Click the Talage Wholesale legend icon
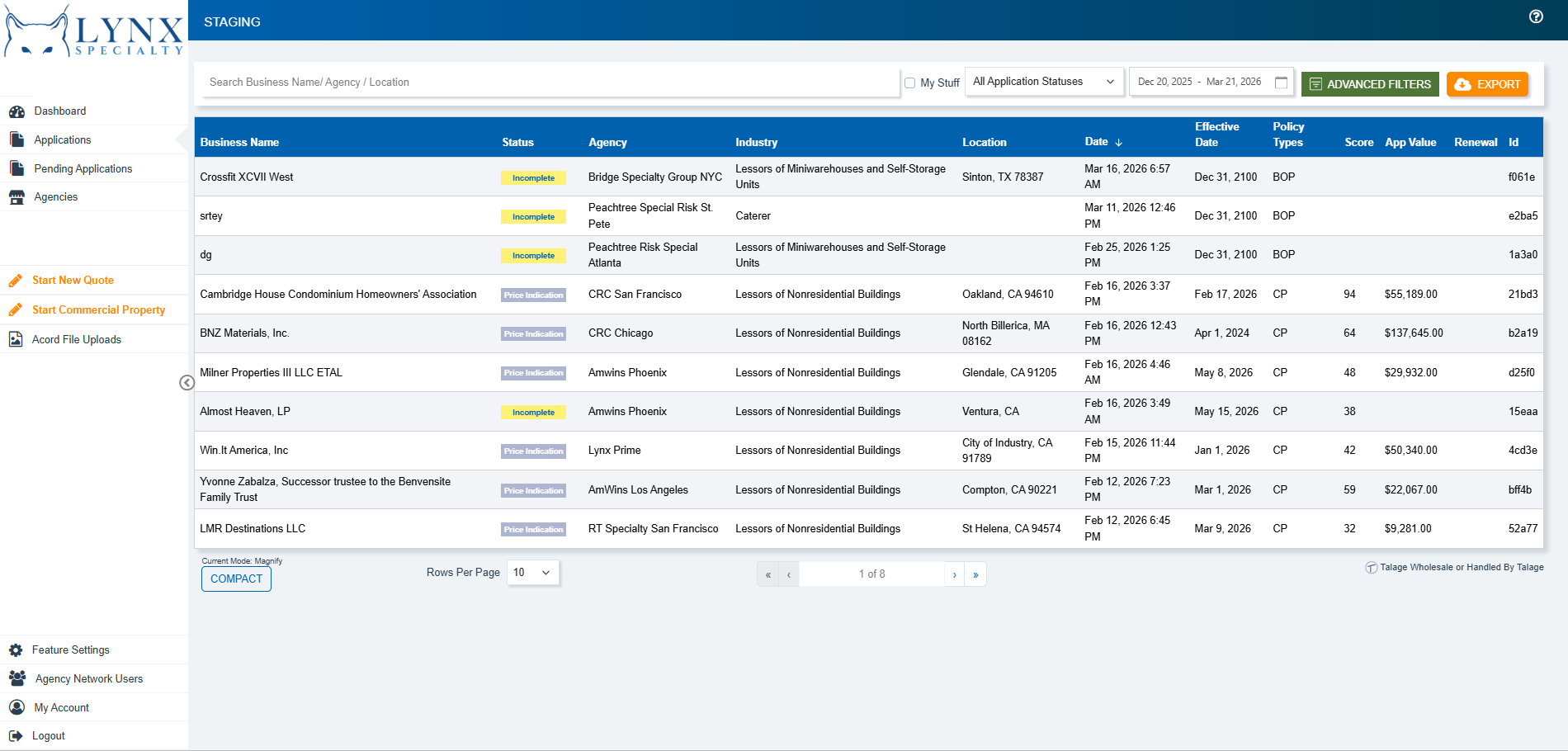The width and height of the screenshot is (1568, 751). click(x=1371, y=568)
